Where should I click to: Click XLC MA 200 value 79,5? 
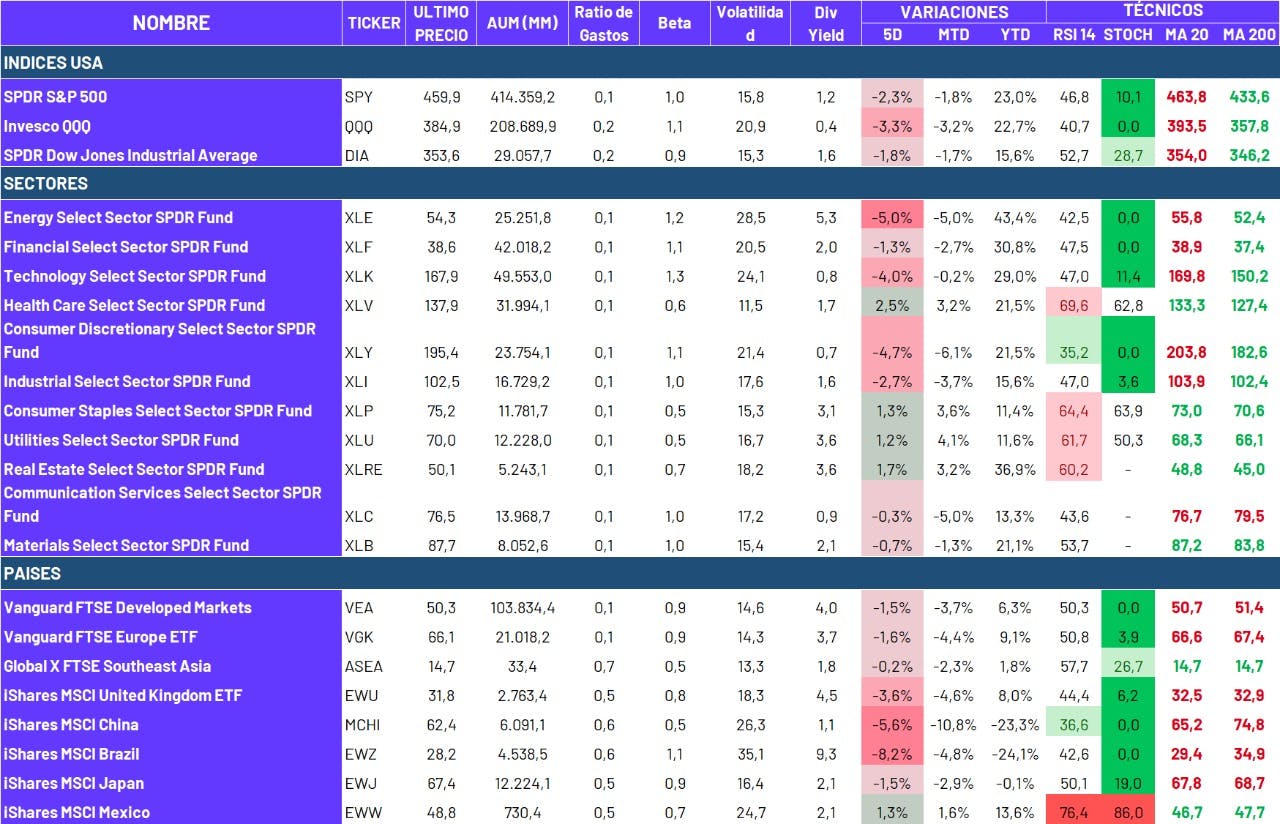(x=1250, y=516)
